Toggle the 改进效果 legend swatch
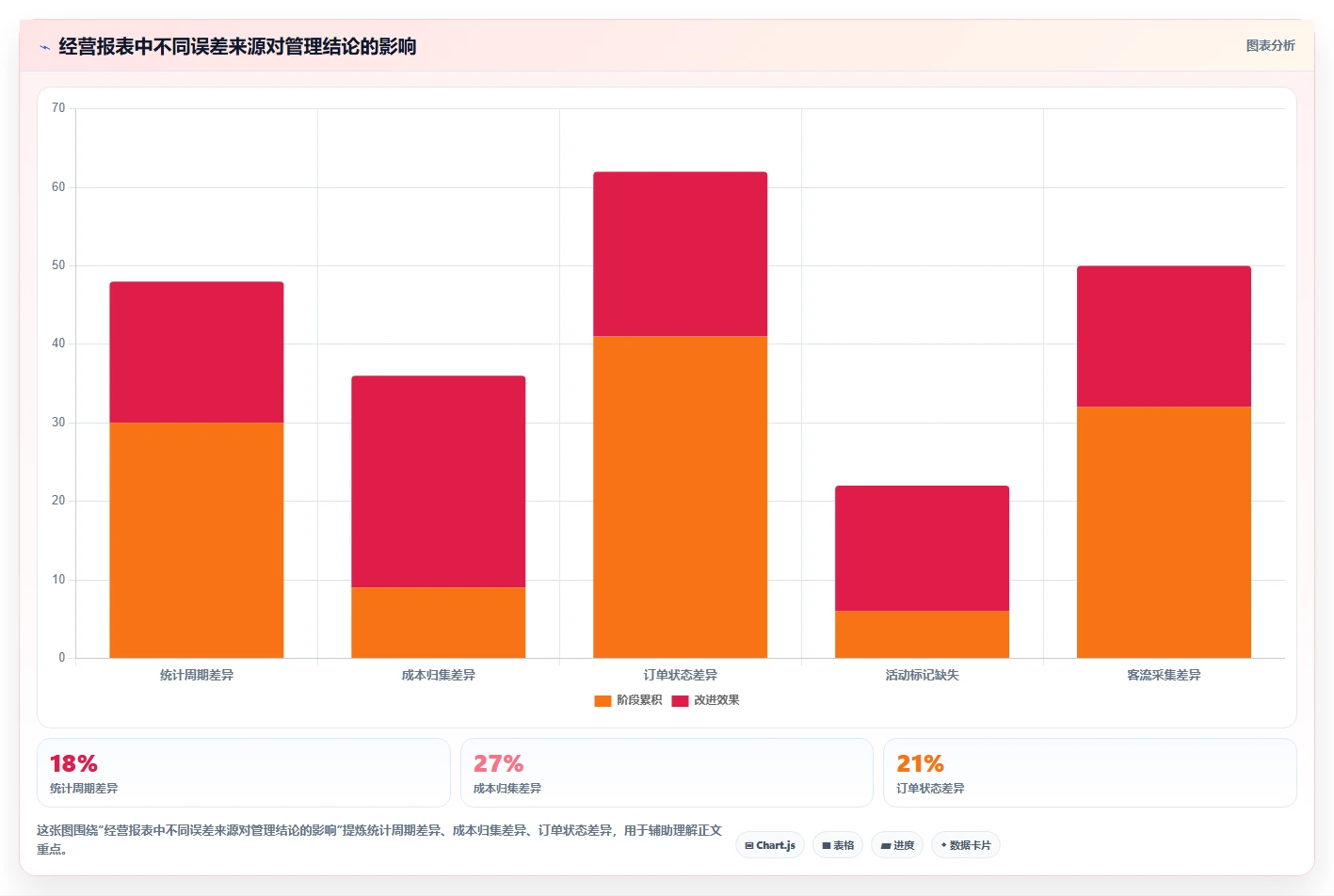The image size is (1334, 896). tap(680, 700)
